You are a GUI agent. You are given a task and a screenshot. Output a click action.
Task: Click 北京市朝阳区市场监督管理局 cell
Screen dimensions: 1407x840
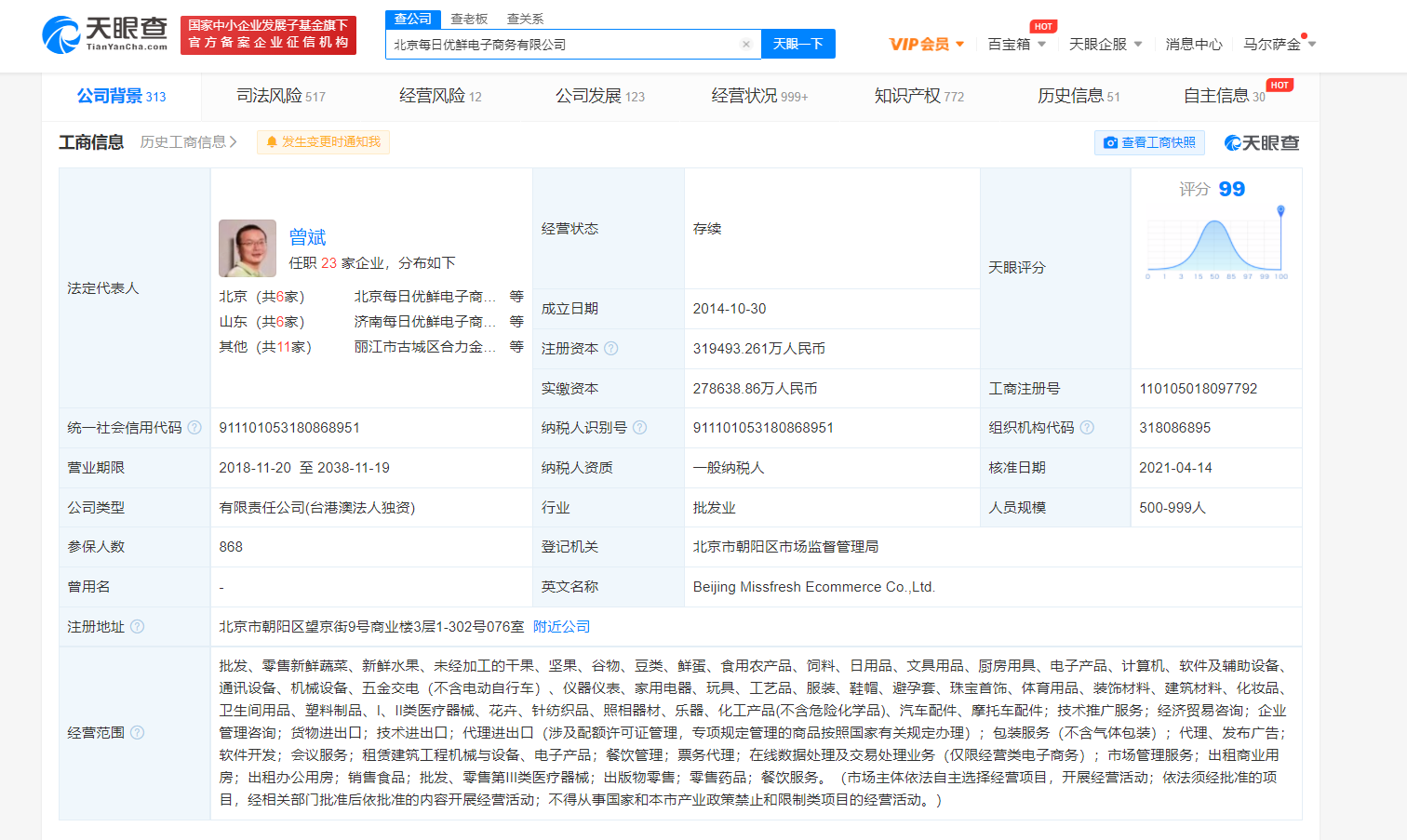(786, 547)
